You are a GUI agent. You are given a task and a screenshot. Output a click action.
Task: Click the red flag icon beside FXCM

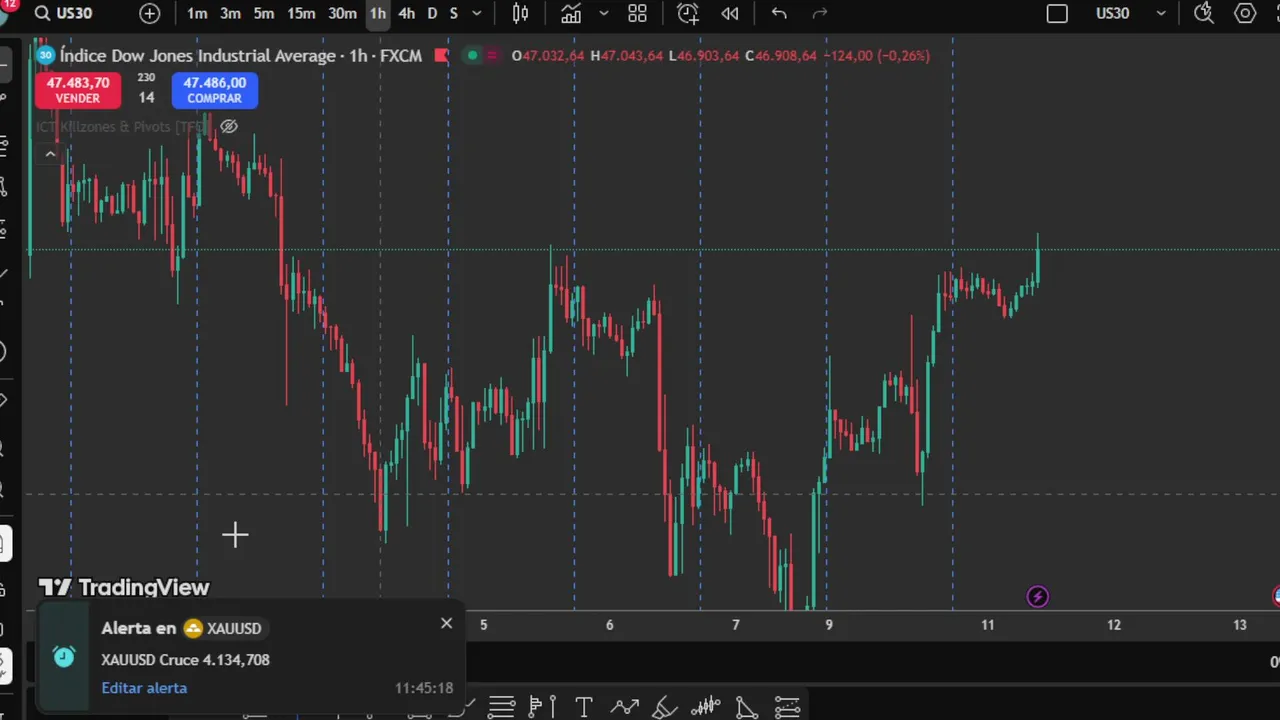click(x=441, y=55)
